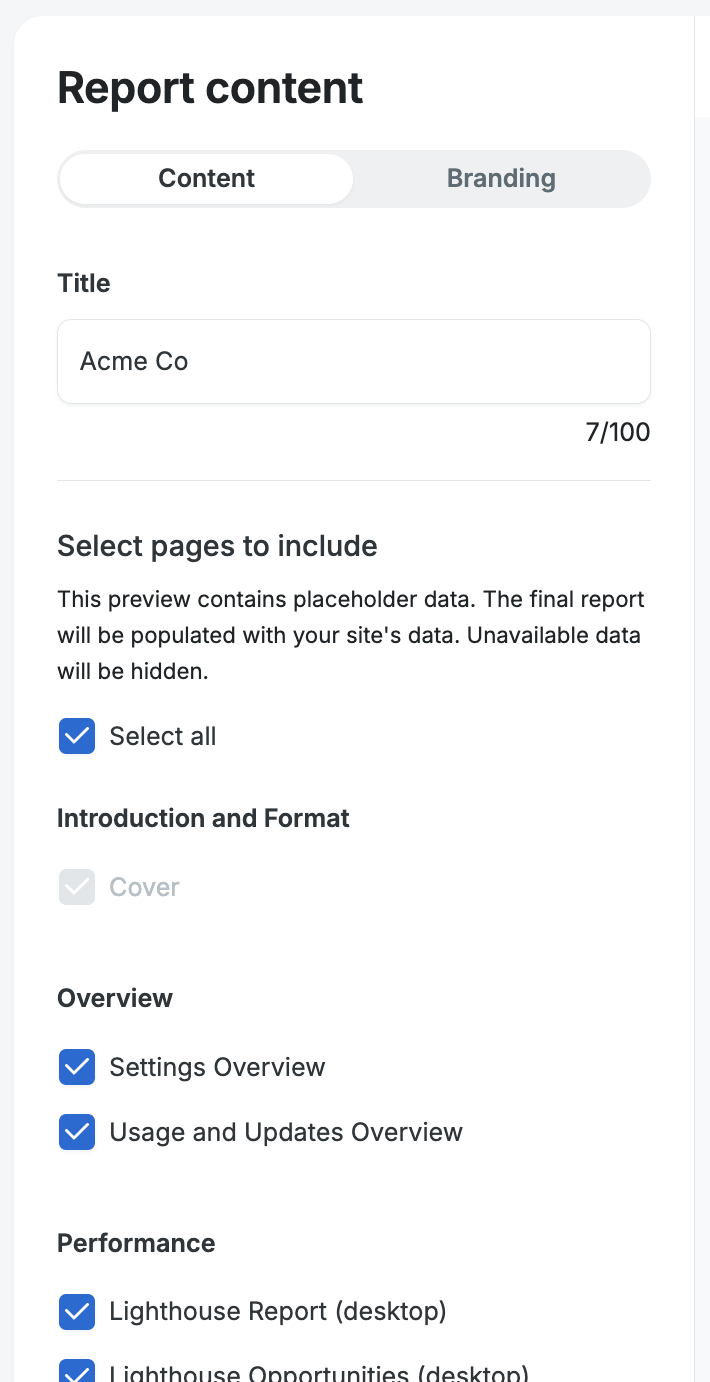Uncheck the Settings Overview checkbox
Image resolution: width=710 pixels, height=1382 pixels.
(77, 1067)
